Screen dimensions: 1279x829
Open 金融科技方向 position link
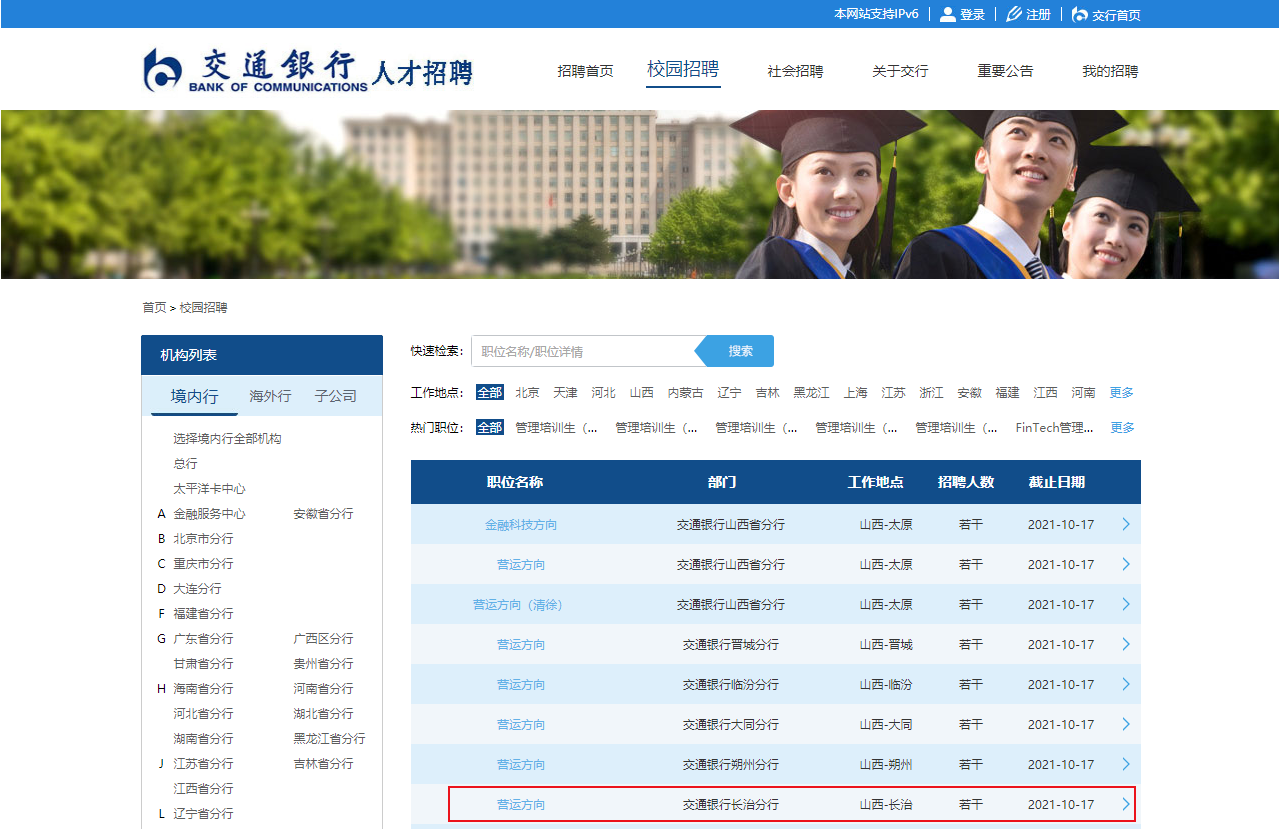521,524
